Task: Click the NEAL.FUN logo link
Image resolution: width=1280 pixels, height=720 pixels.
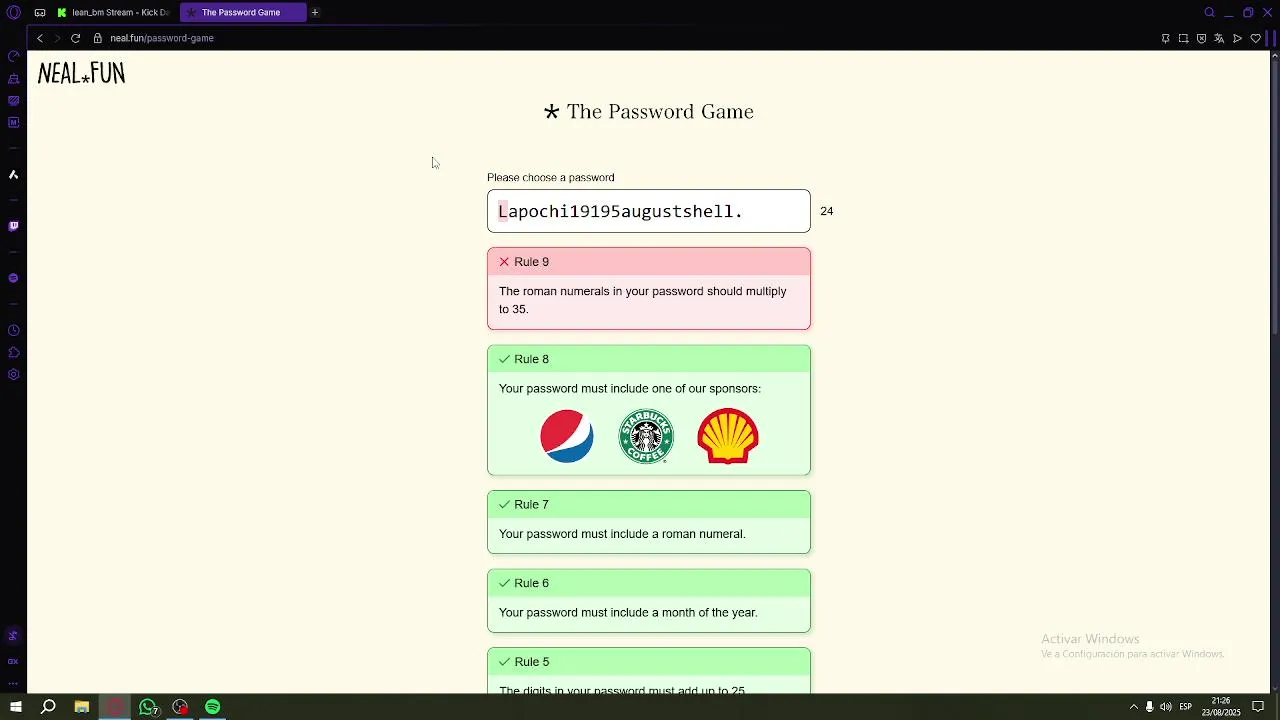Action: click(81, 73)
